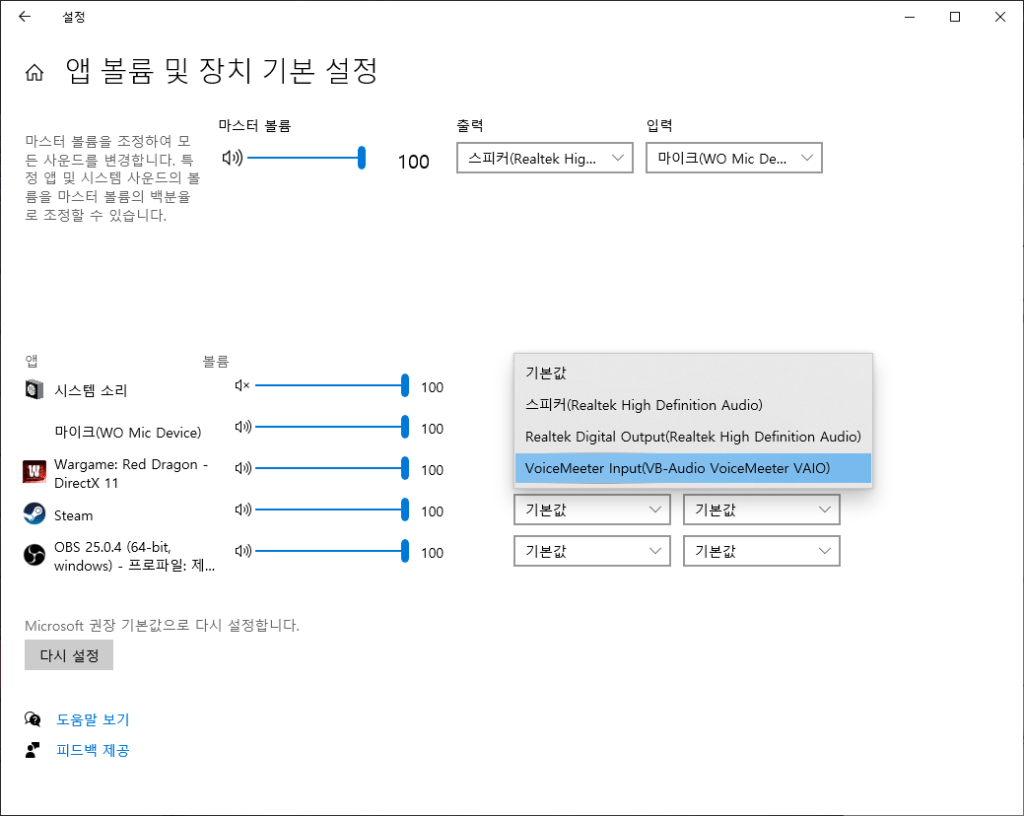The height and width of the screenshot is (816, 1024).
Task: Open the master 입력 device dropdown
Action: tap(734, 158)
